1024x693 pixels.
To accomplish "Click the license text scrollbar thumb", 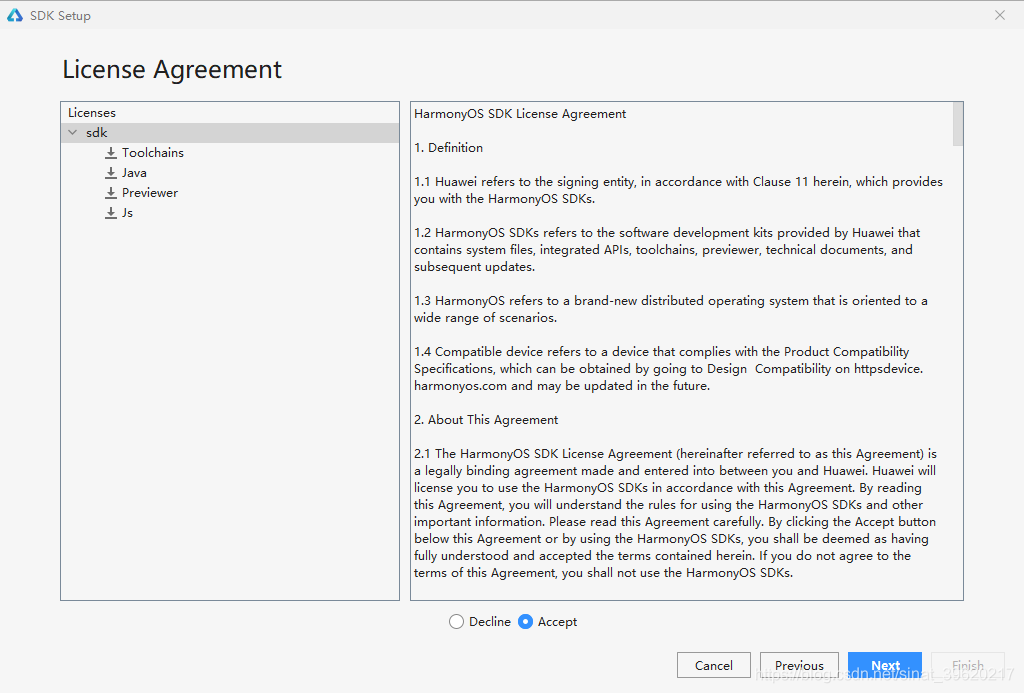I will 957,124.
